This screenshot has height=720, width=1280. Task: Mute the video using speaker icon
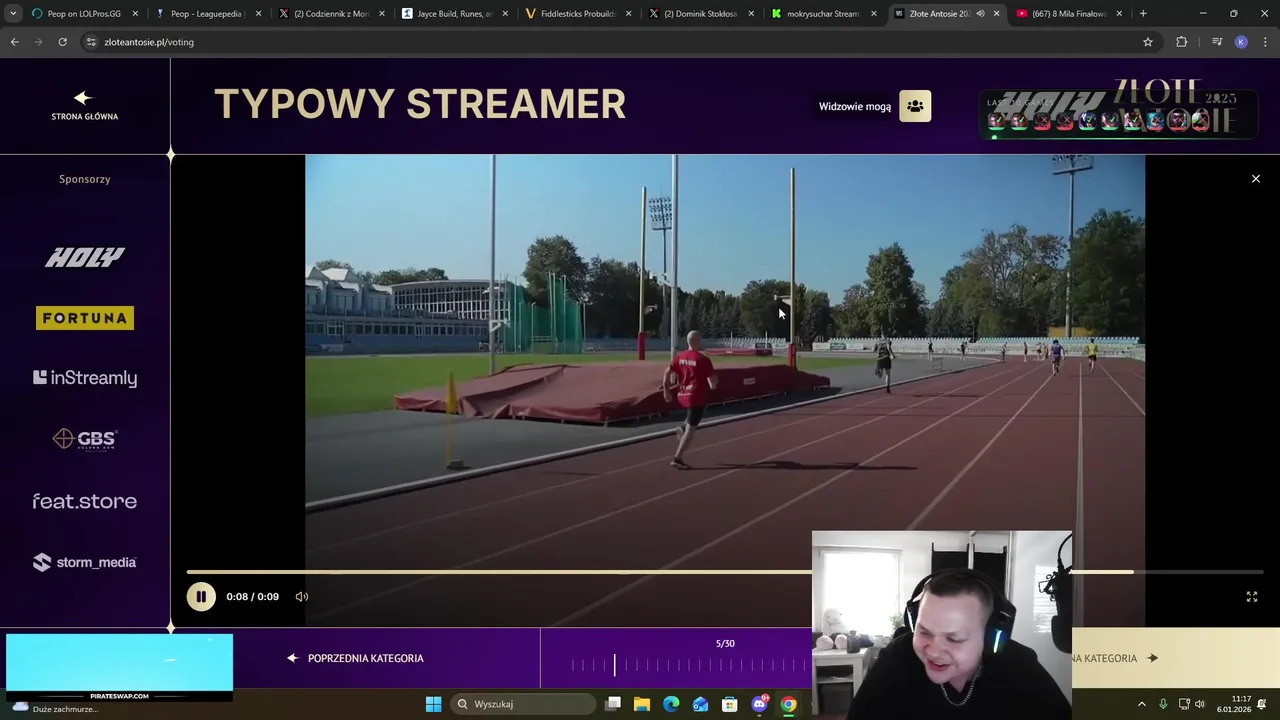[x=301, y=597]
